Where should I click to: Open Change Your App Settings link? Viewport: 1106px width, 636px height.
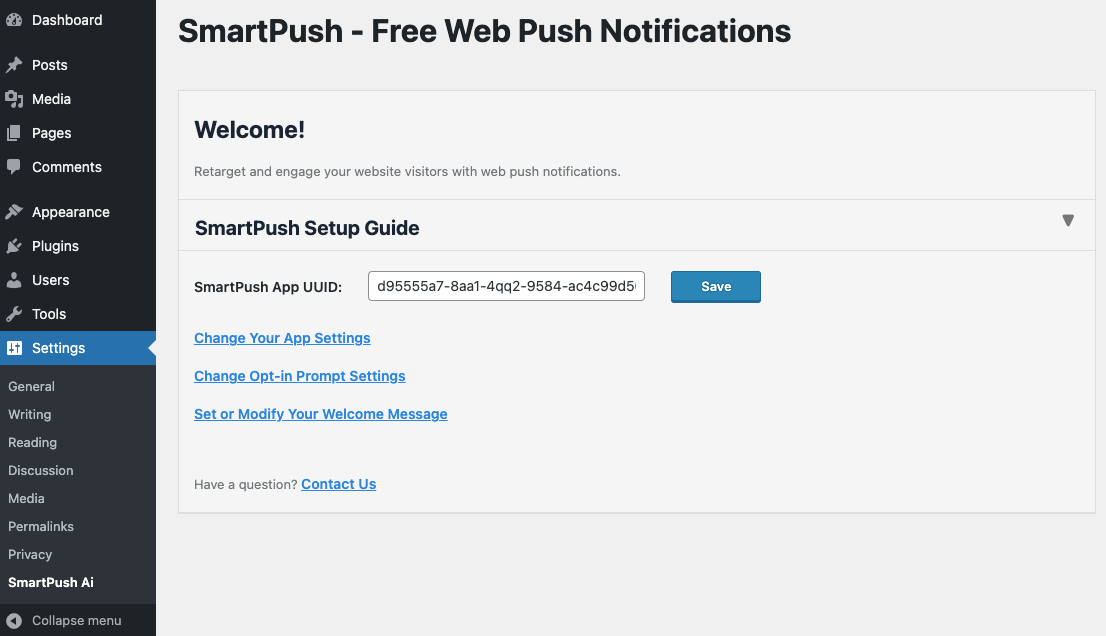[282, 338]
